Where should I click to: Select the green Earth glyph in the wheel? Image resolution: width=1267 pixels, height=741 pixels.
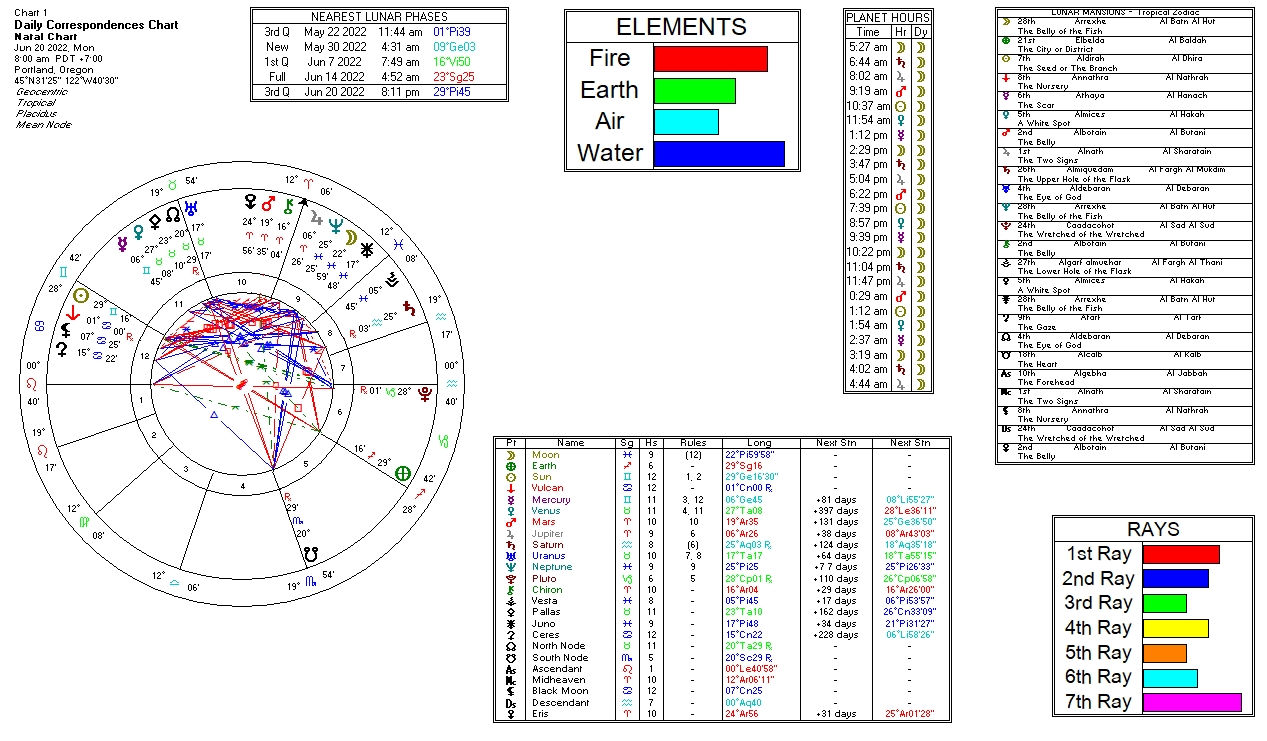coord(403,473)
